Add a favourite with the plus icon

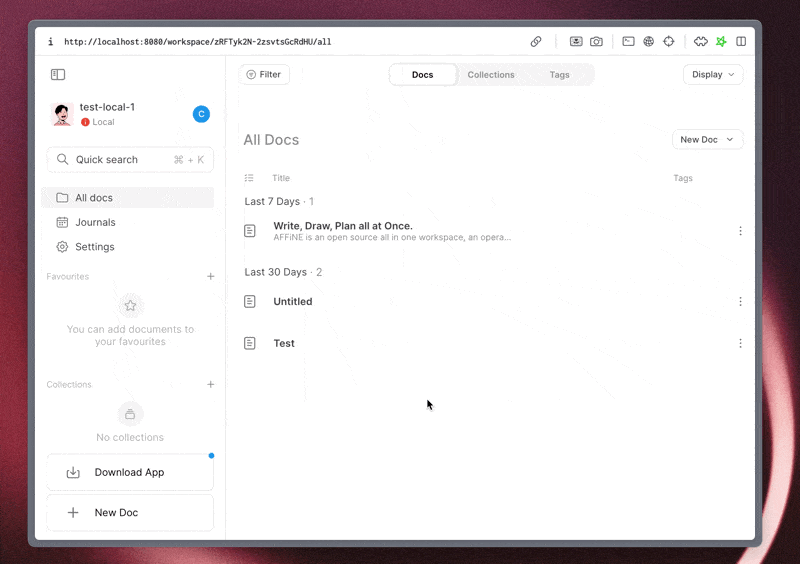pyautogui.click(x=211, y=276)
